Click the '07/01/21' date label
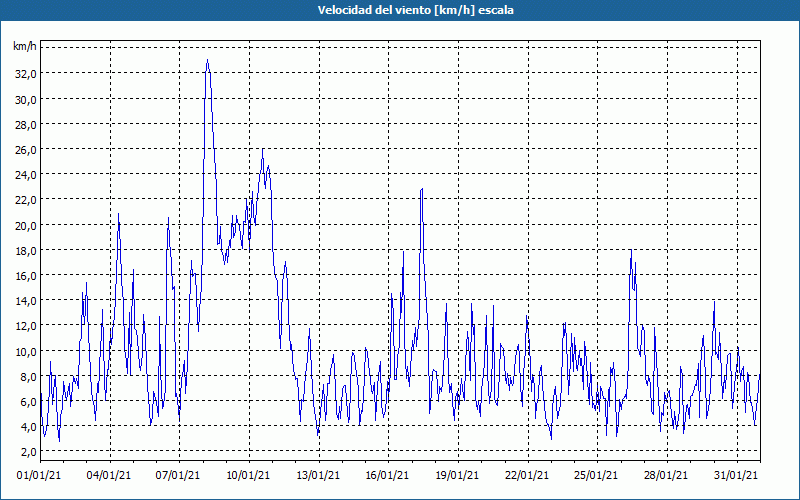 178,476
